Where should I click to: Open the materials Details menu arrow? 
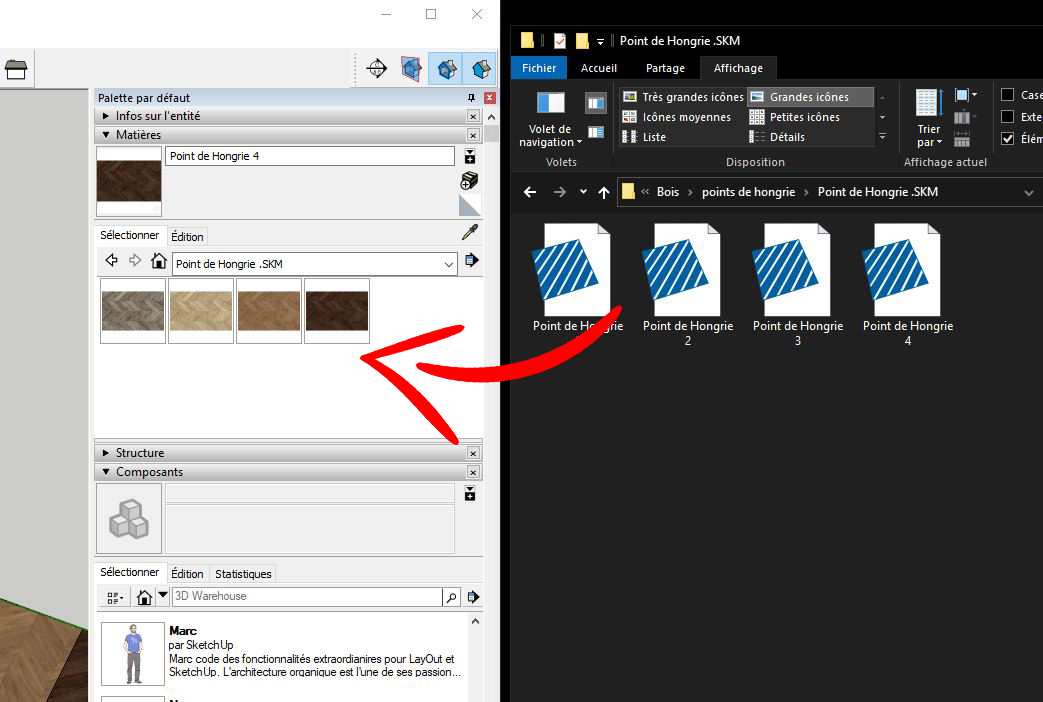471,260
